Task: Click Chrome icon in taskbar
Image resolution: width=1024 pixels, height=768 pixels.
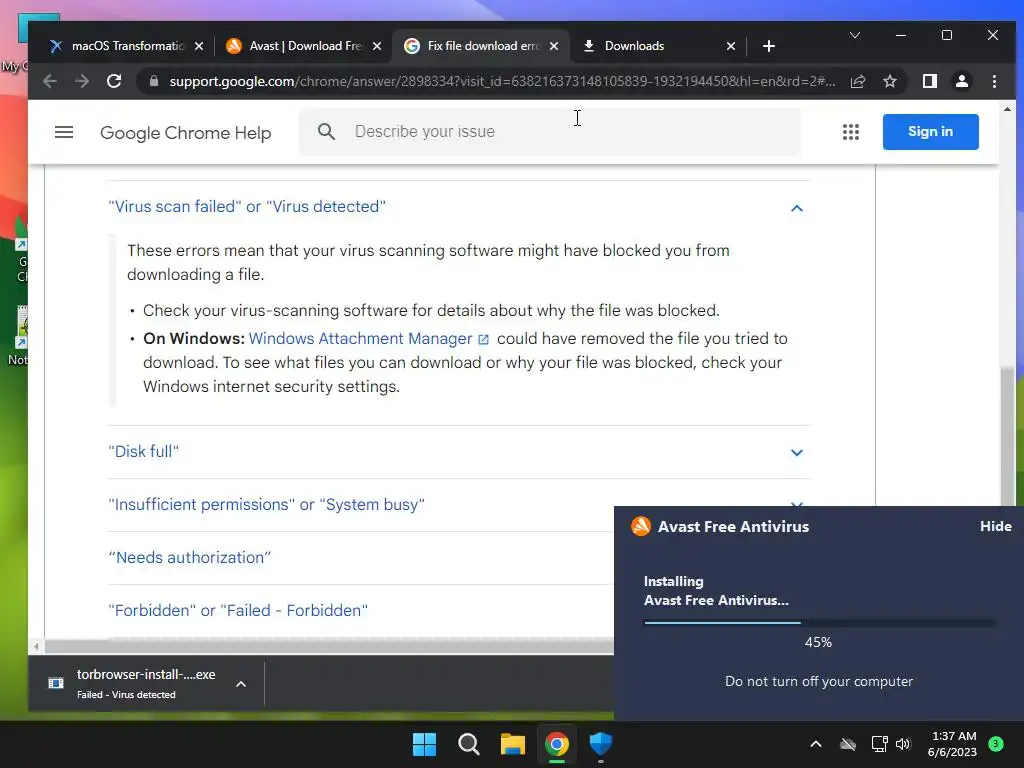Action: click(x=556, y=744)
